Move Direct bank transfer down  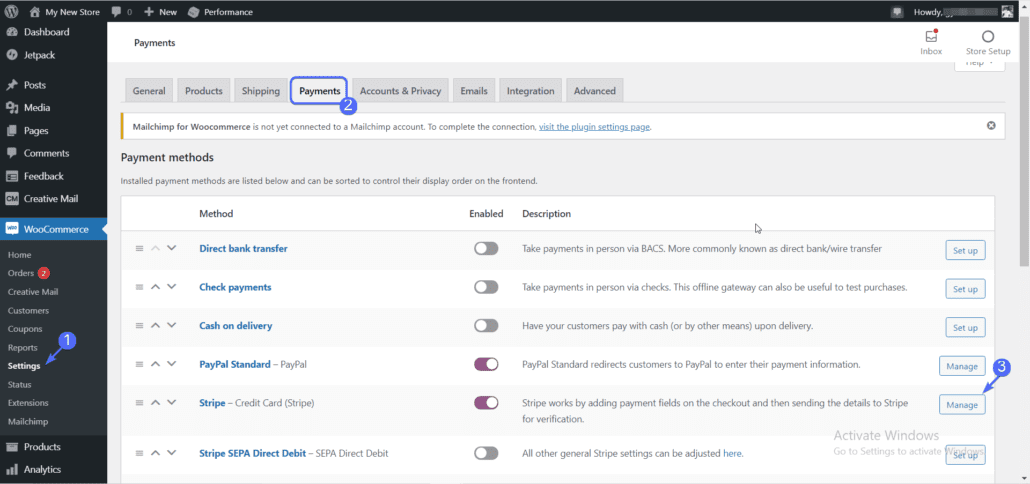coord(172,248)
